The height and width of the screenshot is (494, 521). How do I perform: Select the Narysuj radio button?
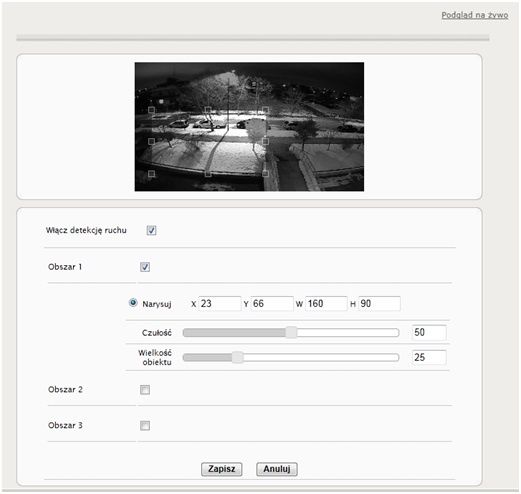point(133,303)
